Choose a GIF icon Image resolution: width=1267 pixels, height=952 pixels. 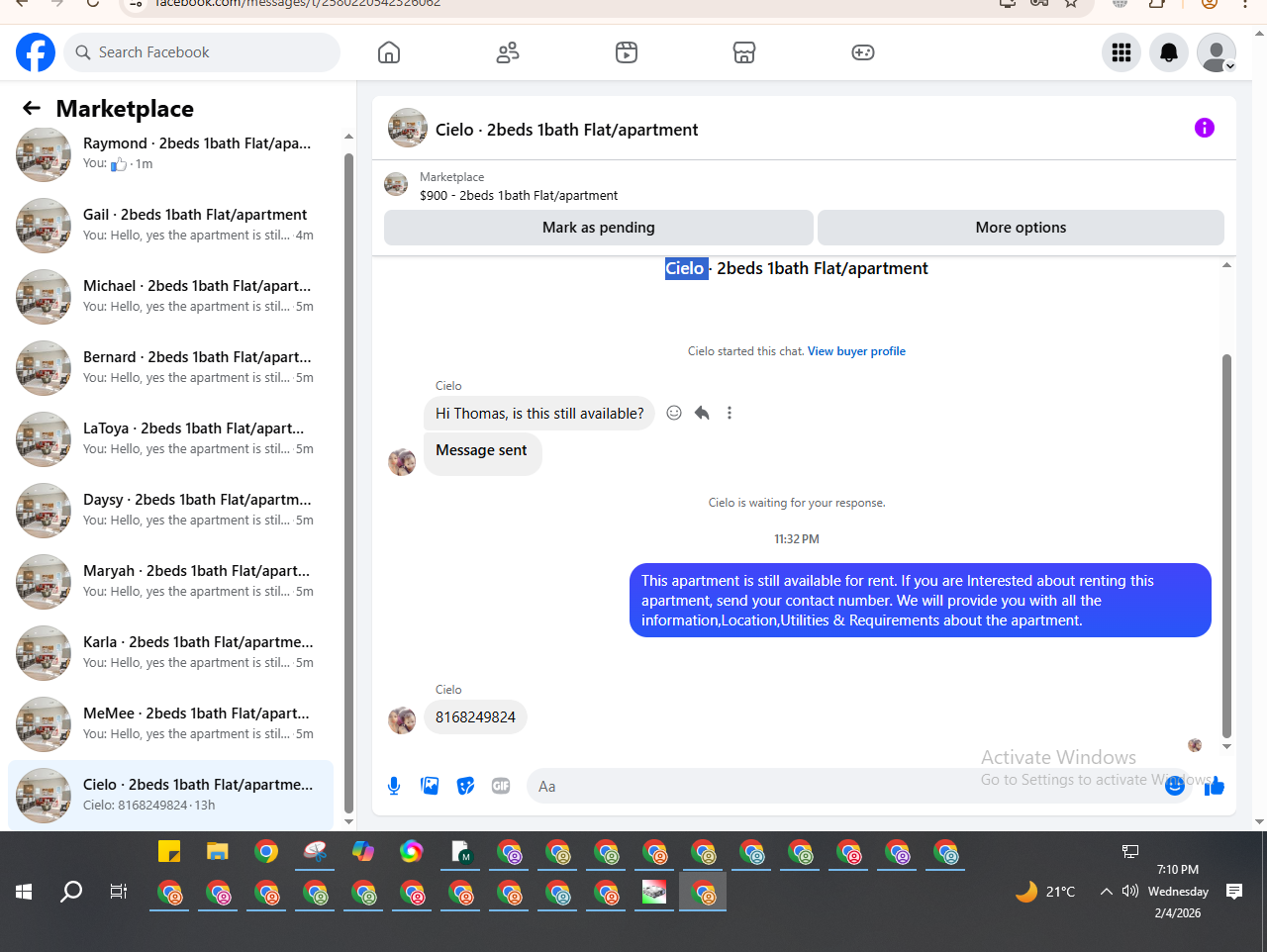(x=501, y=786)
